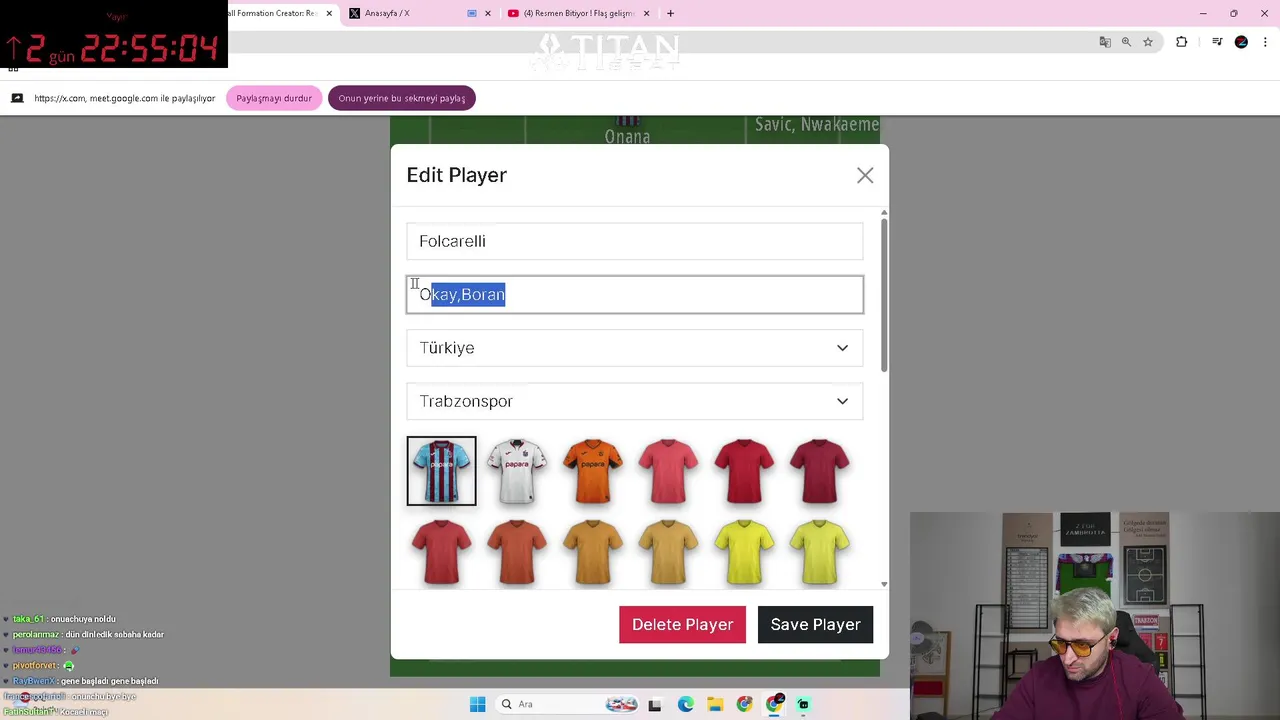Click Onun yerine bu sekmeyi paylaş
Screen dimensions: 1280x720
point(402,98)
